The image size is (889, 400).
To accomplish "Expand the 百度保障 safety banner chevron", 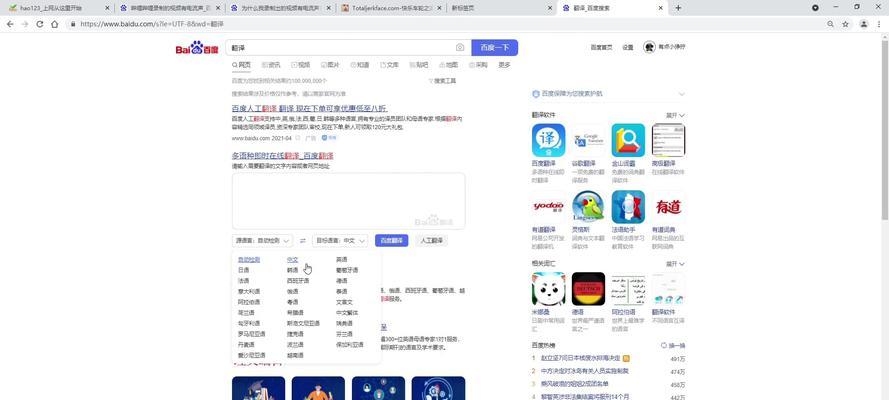I will [x=681, y=94].
